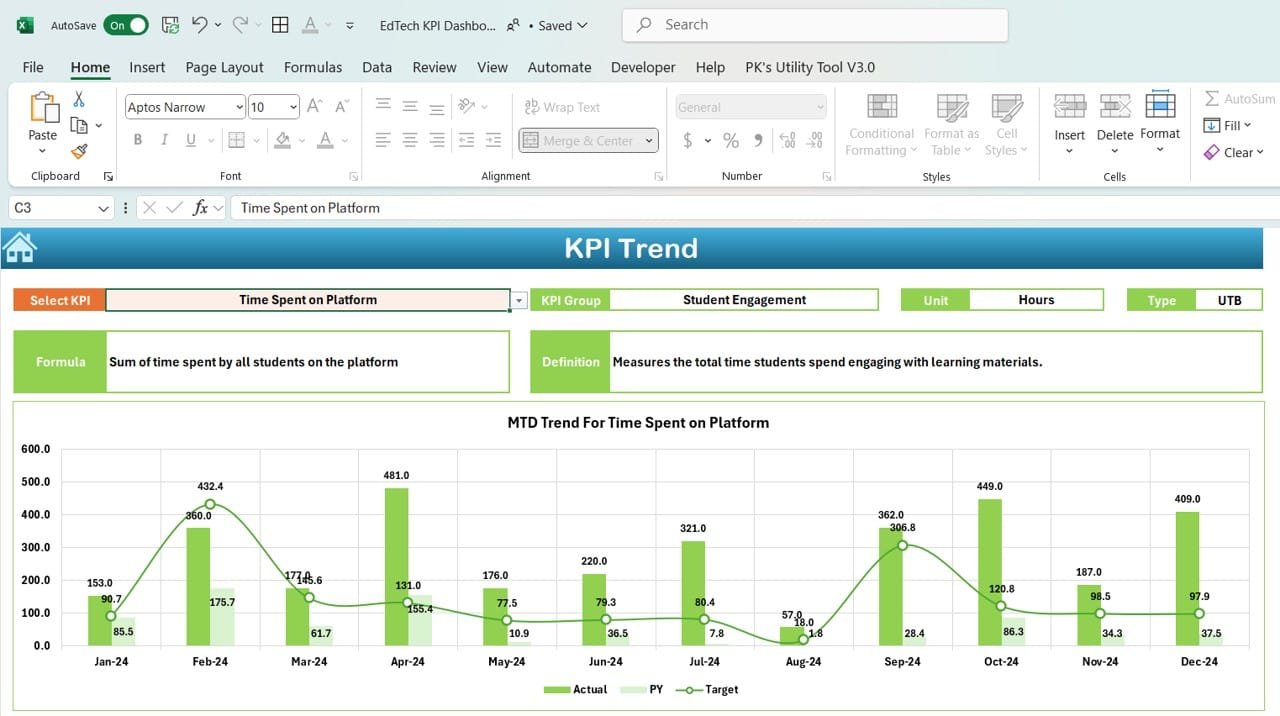Click the Comma Style icon
Image resolution: width=1280 pixels, height=716 pixels.
[758, 140]
